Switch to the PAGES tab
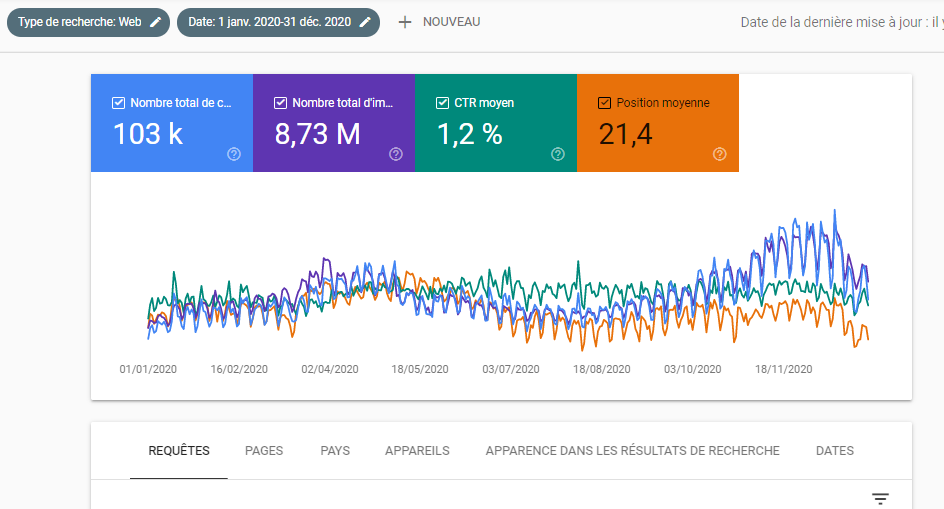 pos(264,451)
